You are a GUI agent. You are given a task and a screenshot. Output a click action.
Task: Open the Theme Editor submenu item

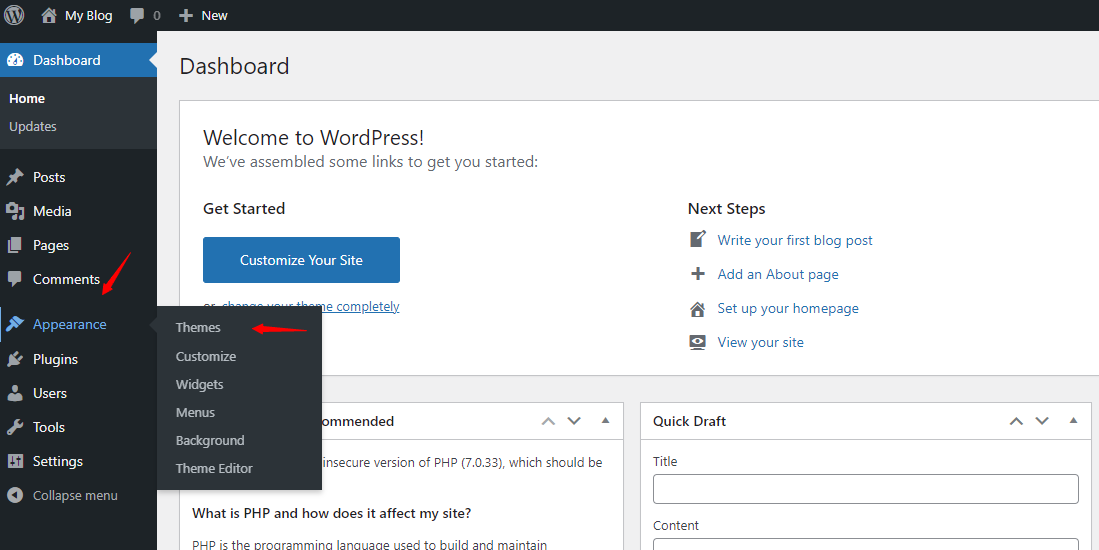click(x=214, y=468)
